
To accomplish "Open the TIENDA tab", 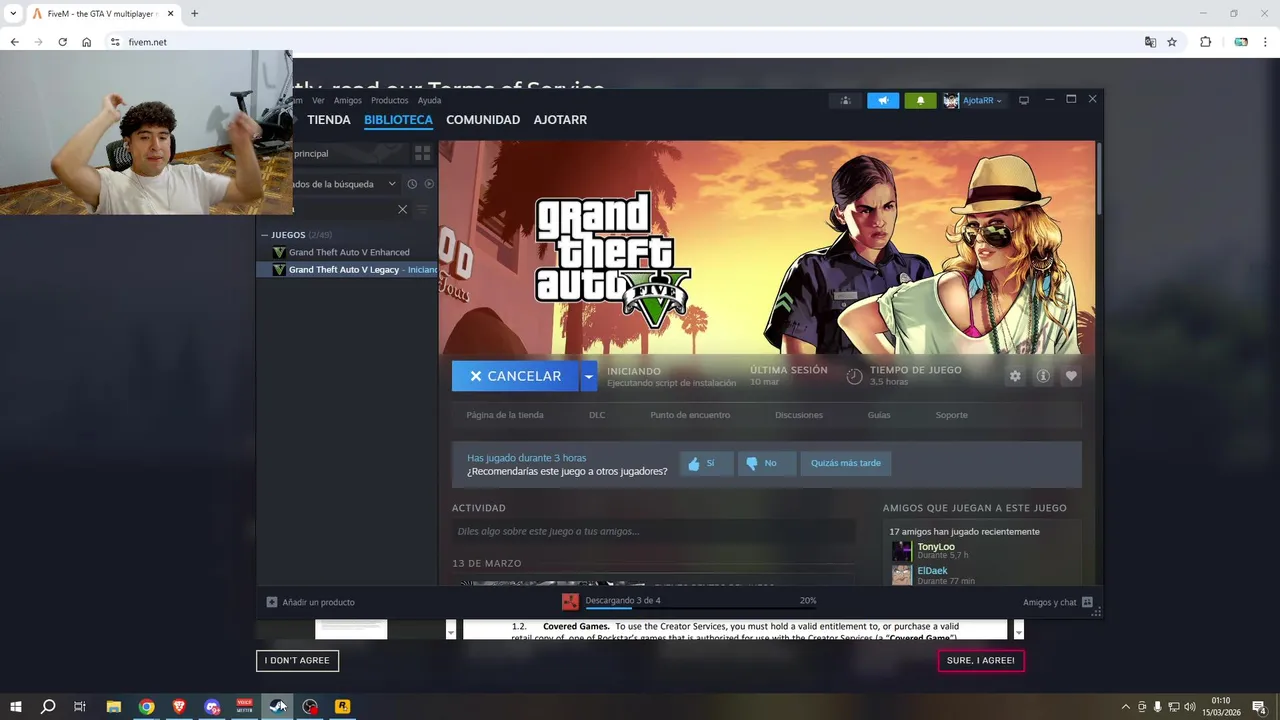I will (x=329, y=120).
